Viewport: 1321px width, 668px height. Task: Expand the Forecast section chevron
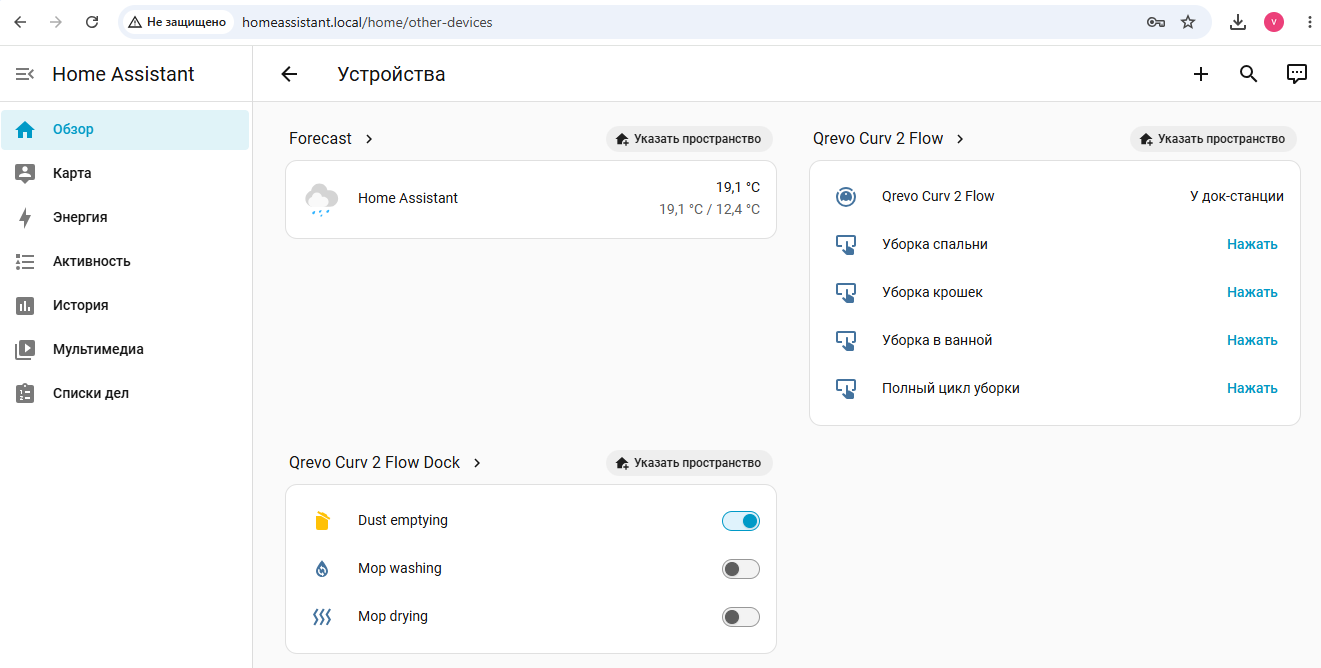pyautogui.click(x=369, y=139)
